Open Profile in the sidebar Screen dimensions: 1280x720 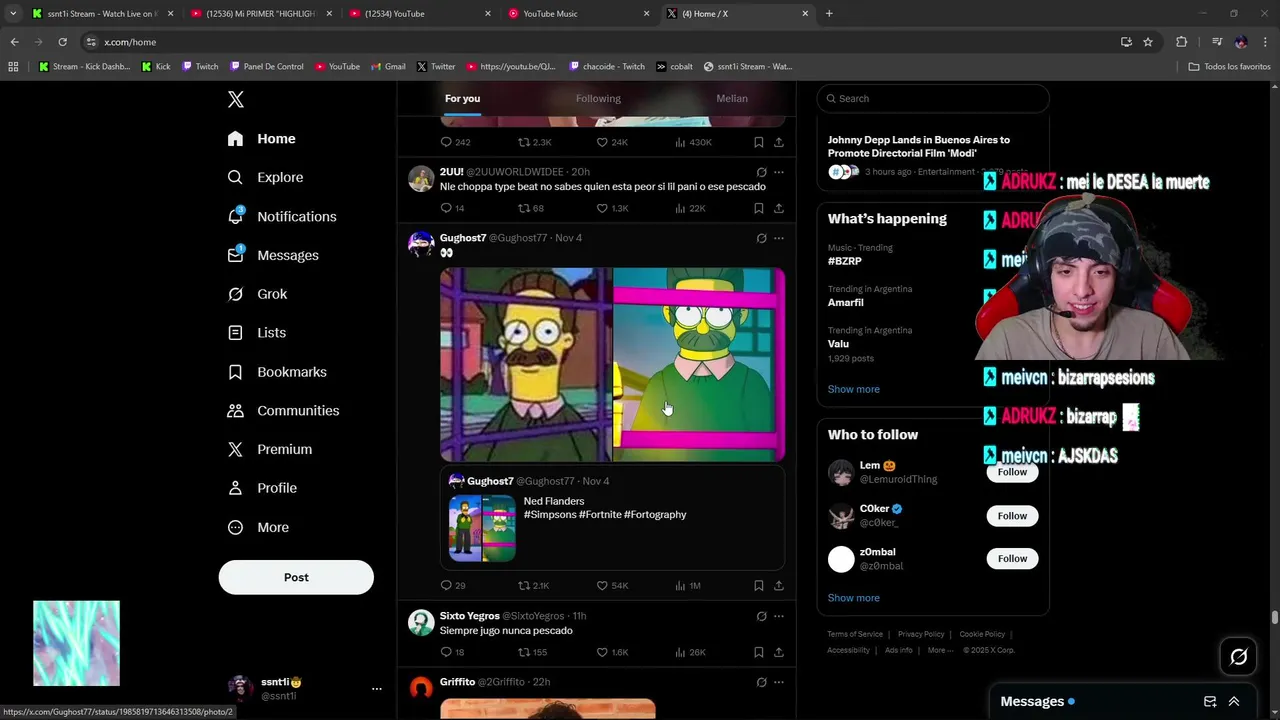click(262, 488)
